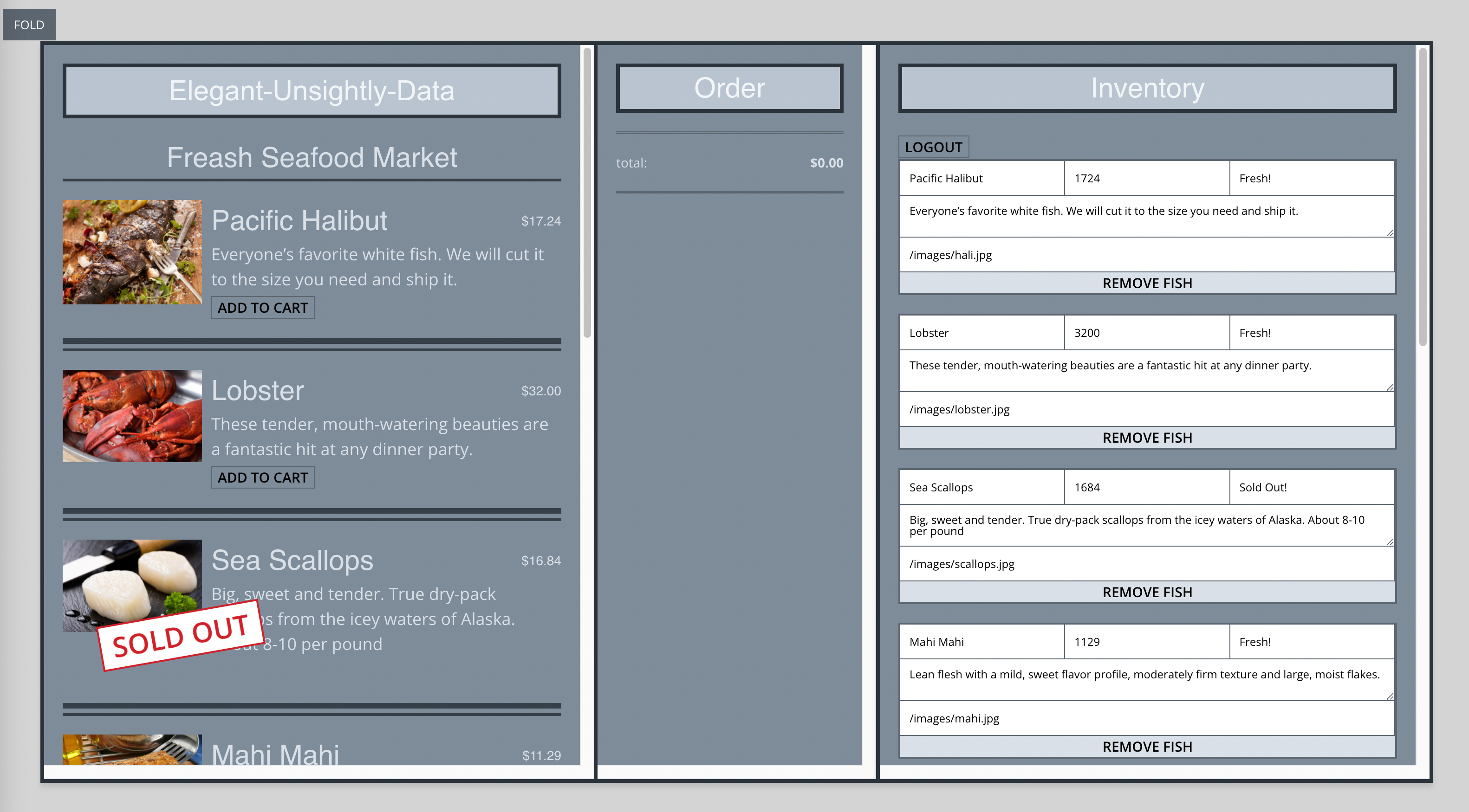Viewport: 1469px width, 812px height.
Task: Click the Inventory panel scrollbar
Action: tap(1422, 197)
